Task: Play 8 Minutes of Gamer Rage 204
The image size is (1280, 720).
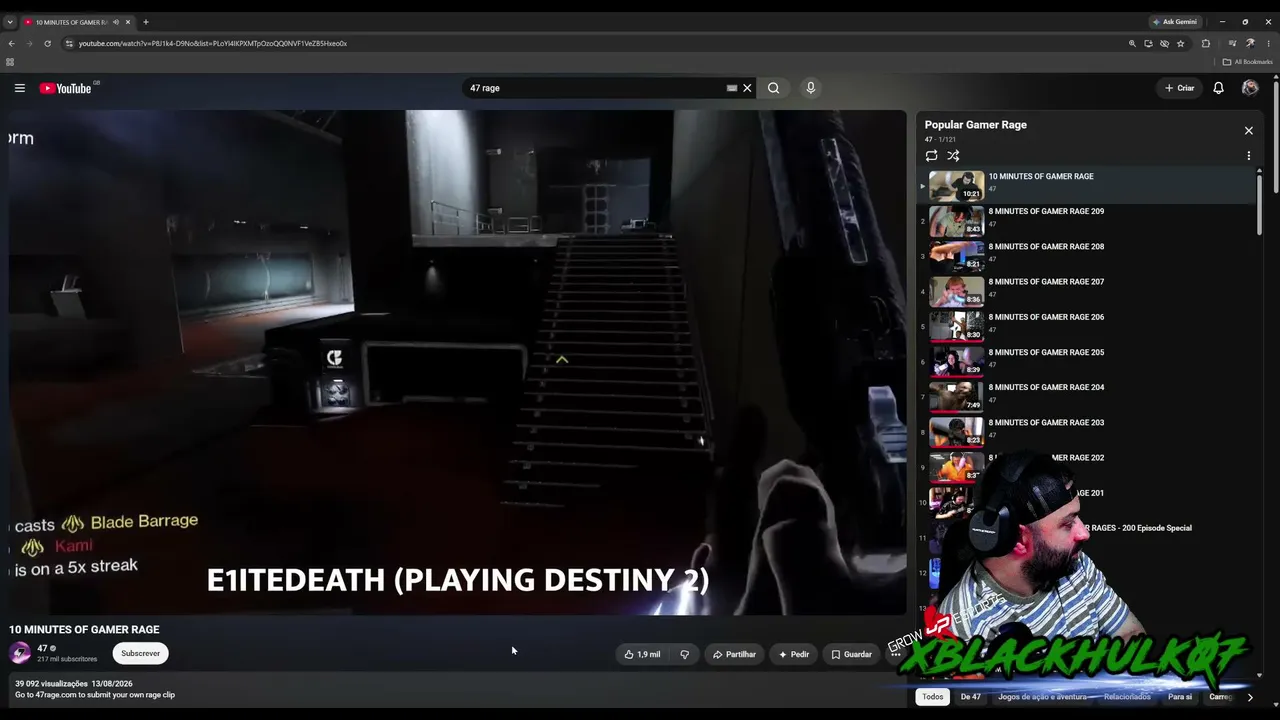Action: [1088, 395]
